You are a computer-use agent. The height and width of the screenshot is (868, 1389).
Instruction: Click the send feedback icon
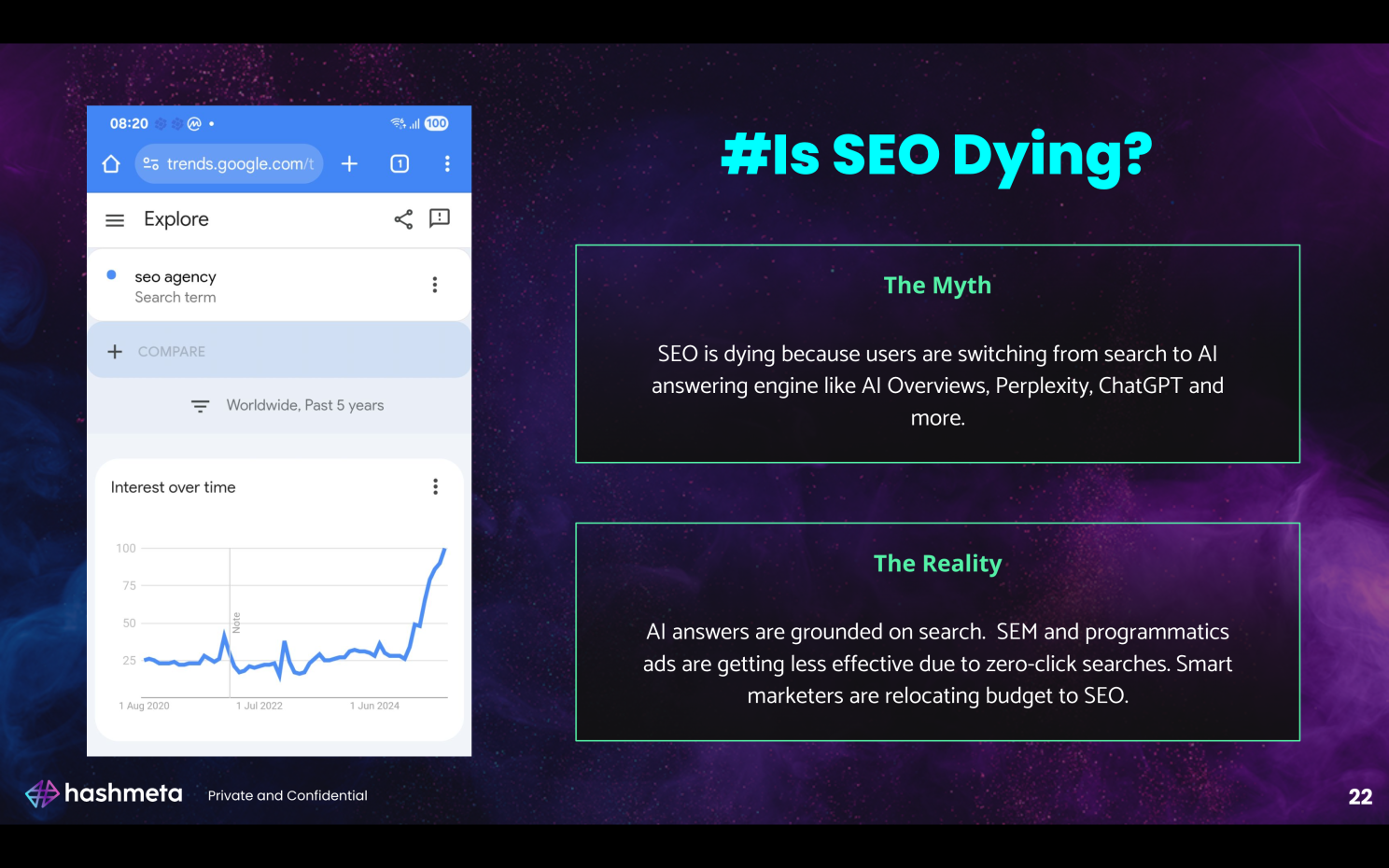[439, 218]
